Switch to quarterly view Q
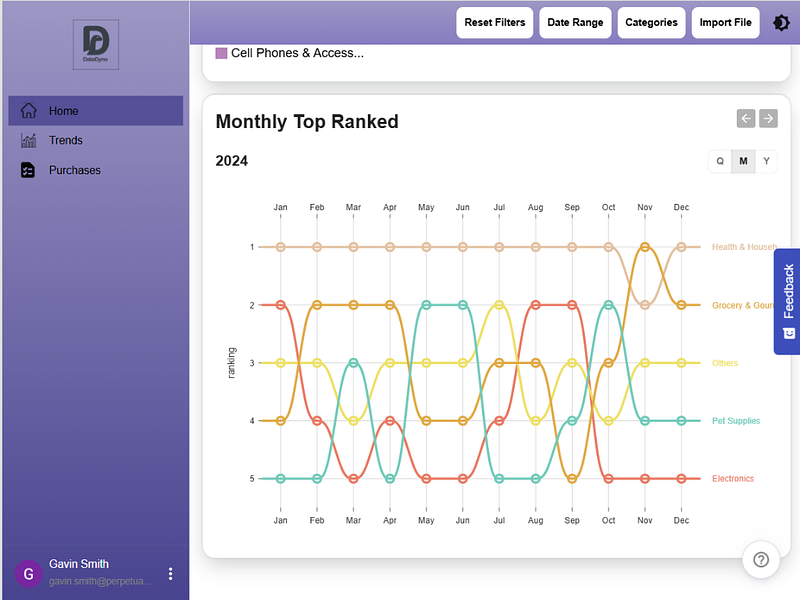 (x=720, y=161)
